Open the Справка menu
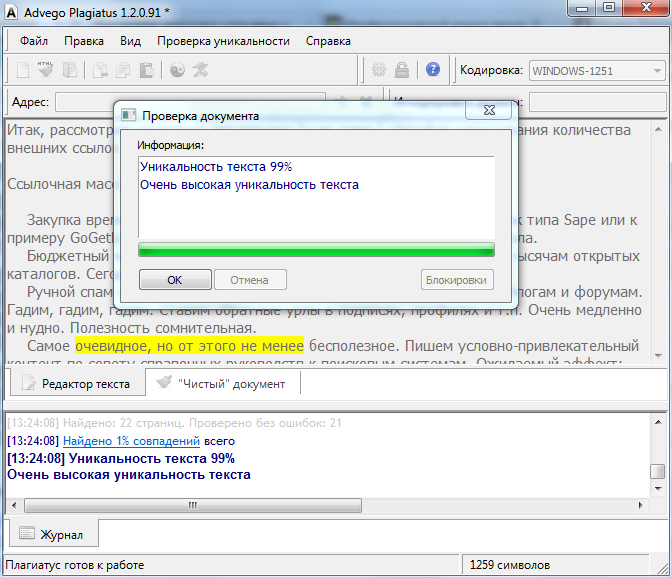This screenshot has width=672, height=578. (328, 41)
